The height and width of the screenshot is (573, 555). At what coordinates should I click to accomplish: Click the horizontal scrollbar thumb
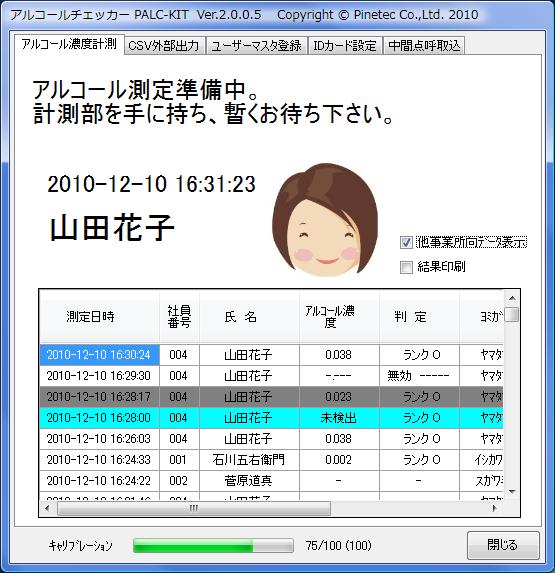click(194, 508)
